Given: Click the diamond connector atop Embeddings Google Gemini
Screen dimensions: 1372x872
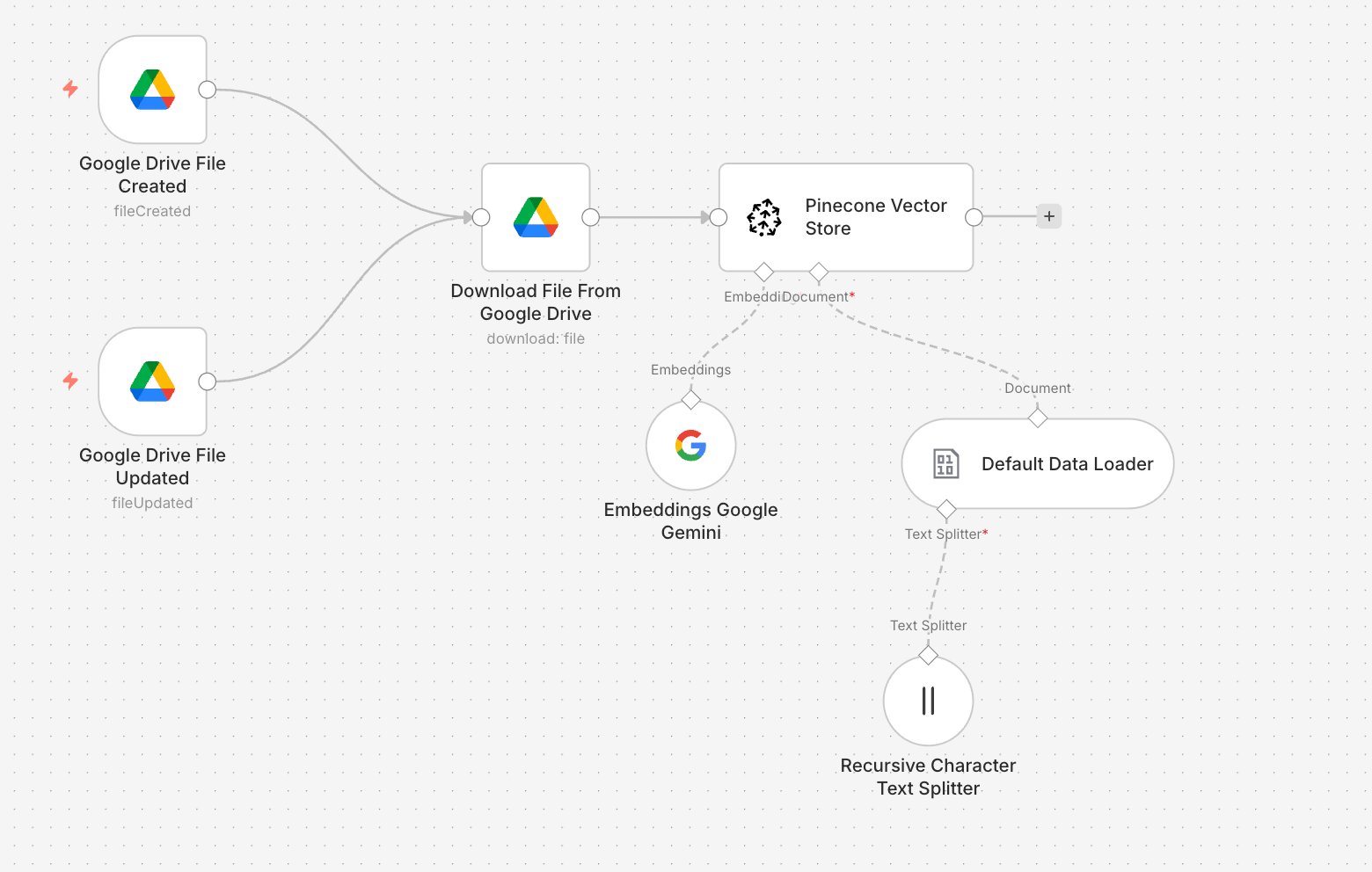Looking at the screenshot, I should (x=691, y=400).
